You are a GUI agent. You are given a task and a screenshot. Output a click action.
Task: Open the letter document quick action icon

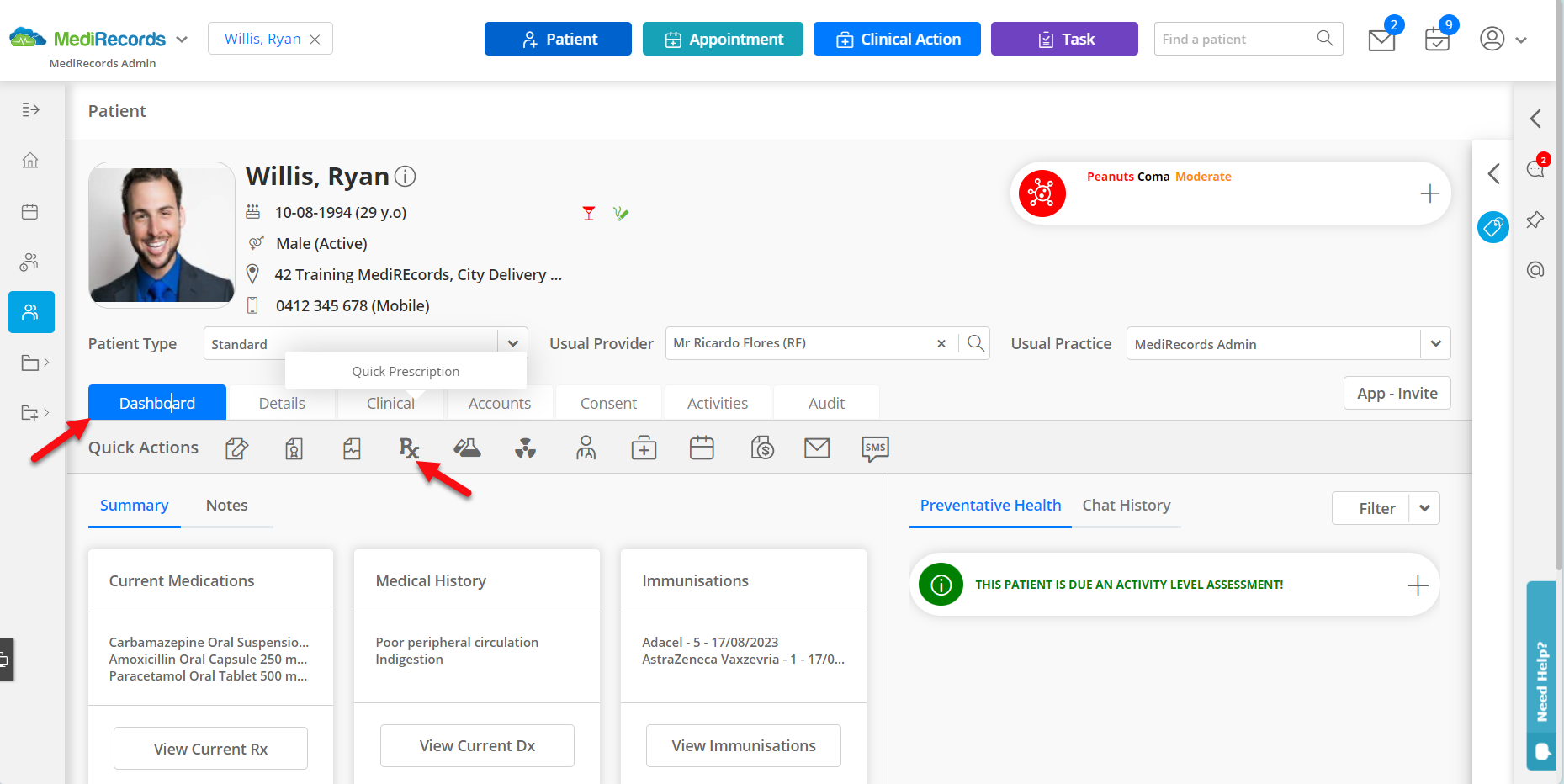pos(294,448)
